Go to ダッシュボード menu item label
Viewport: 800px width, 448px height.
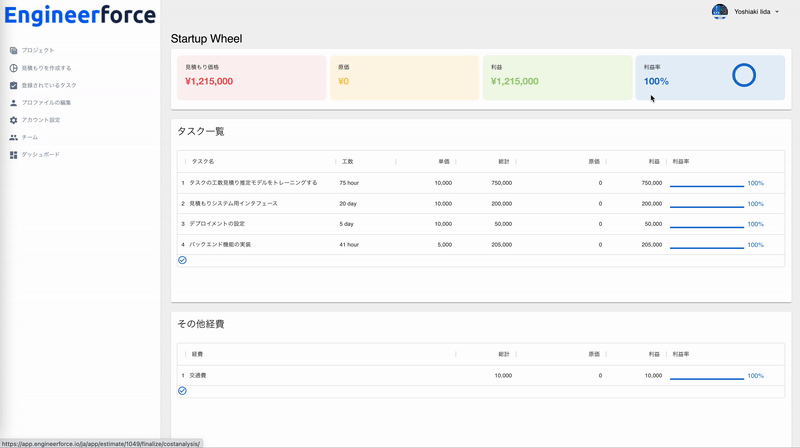tap(41, 155)
